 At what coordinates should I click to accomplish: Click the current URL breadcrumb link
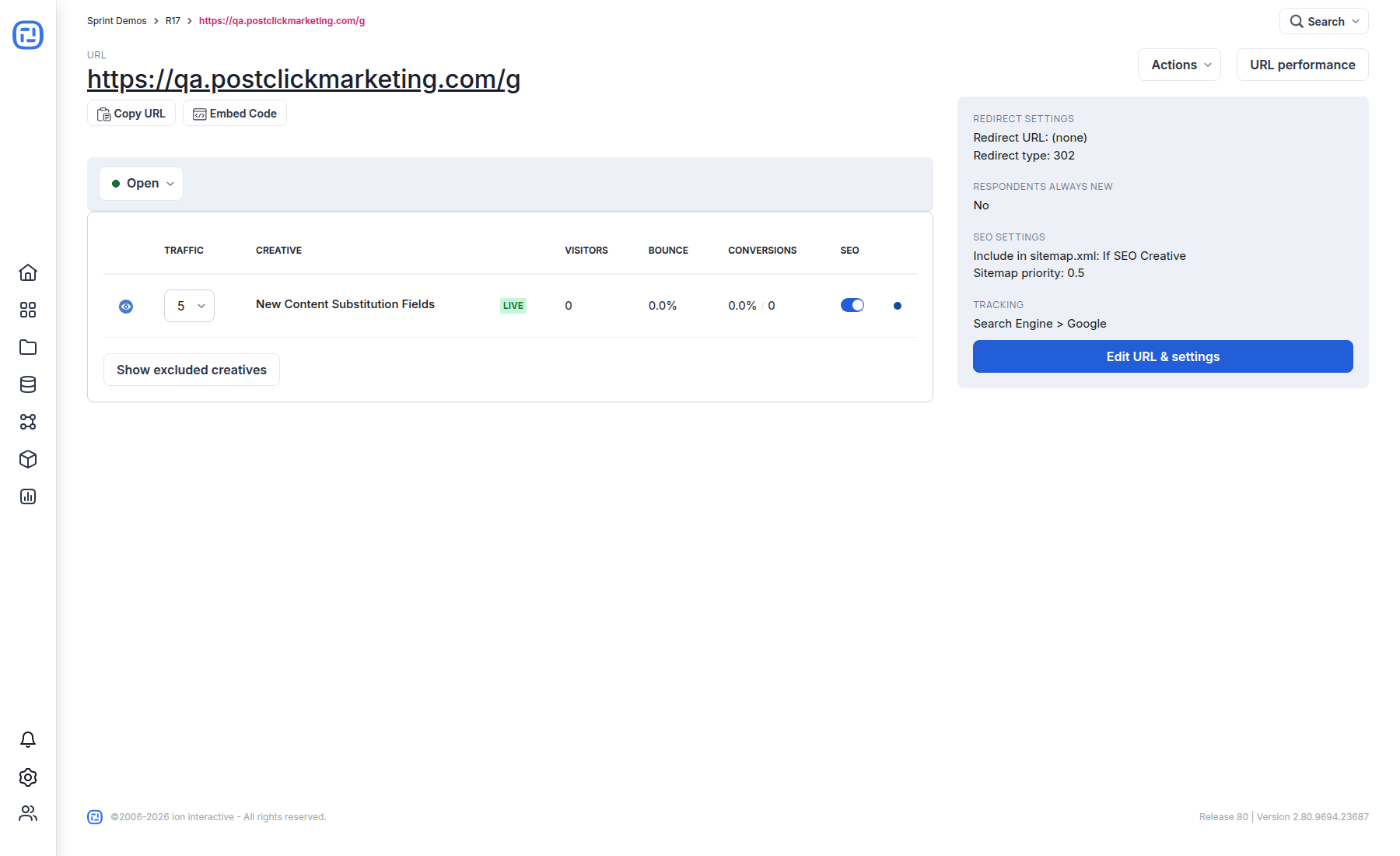[x=282, y=21]
